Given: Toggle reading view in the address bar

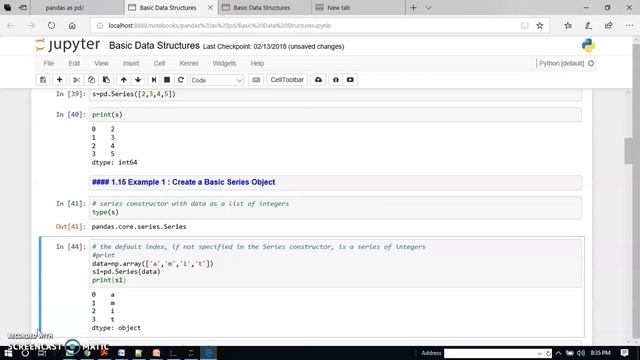Looking at the screenshot, I should pyautogui.click(x=525, y=25).
